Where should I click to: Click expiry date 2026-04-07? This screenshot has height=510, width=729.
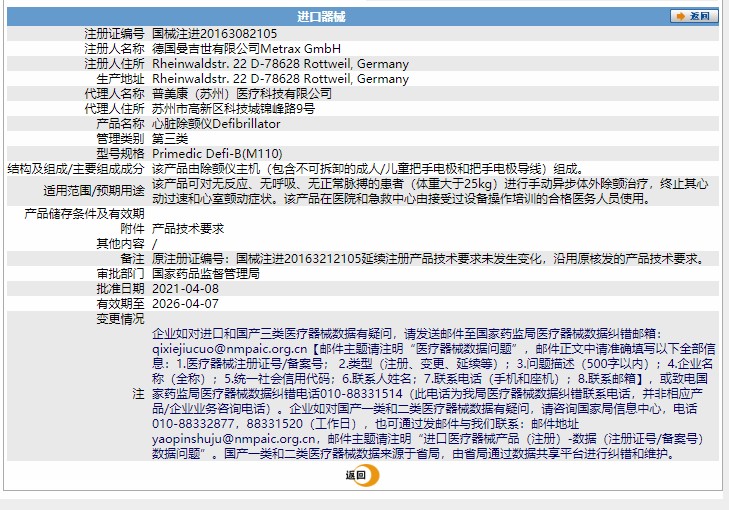[x=185, y=304]
